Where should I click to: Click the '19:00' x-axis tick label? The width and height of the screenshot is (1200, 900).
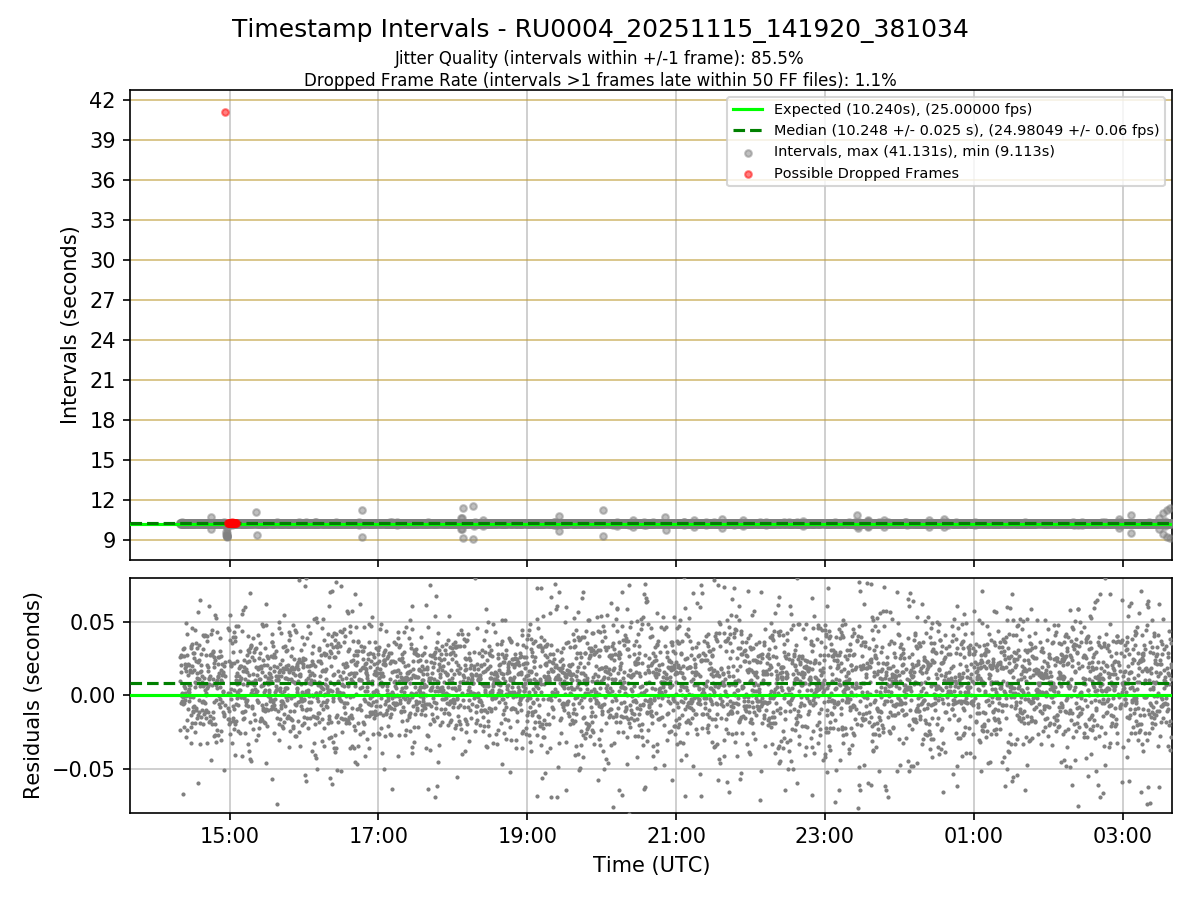(x=527, y=834)
